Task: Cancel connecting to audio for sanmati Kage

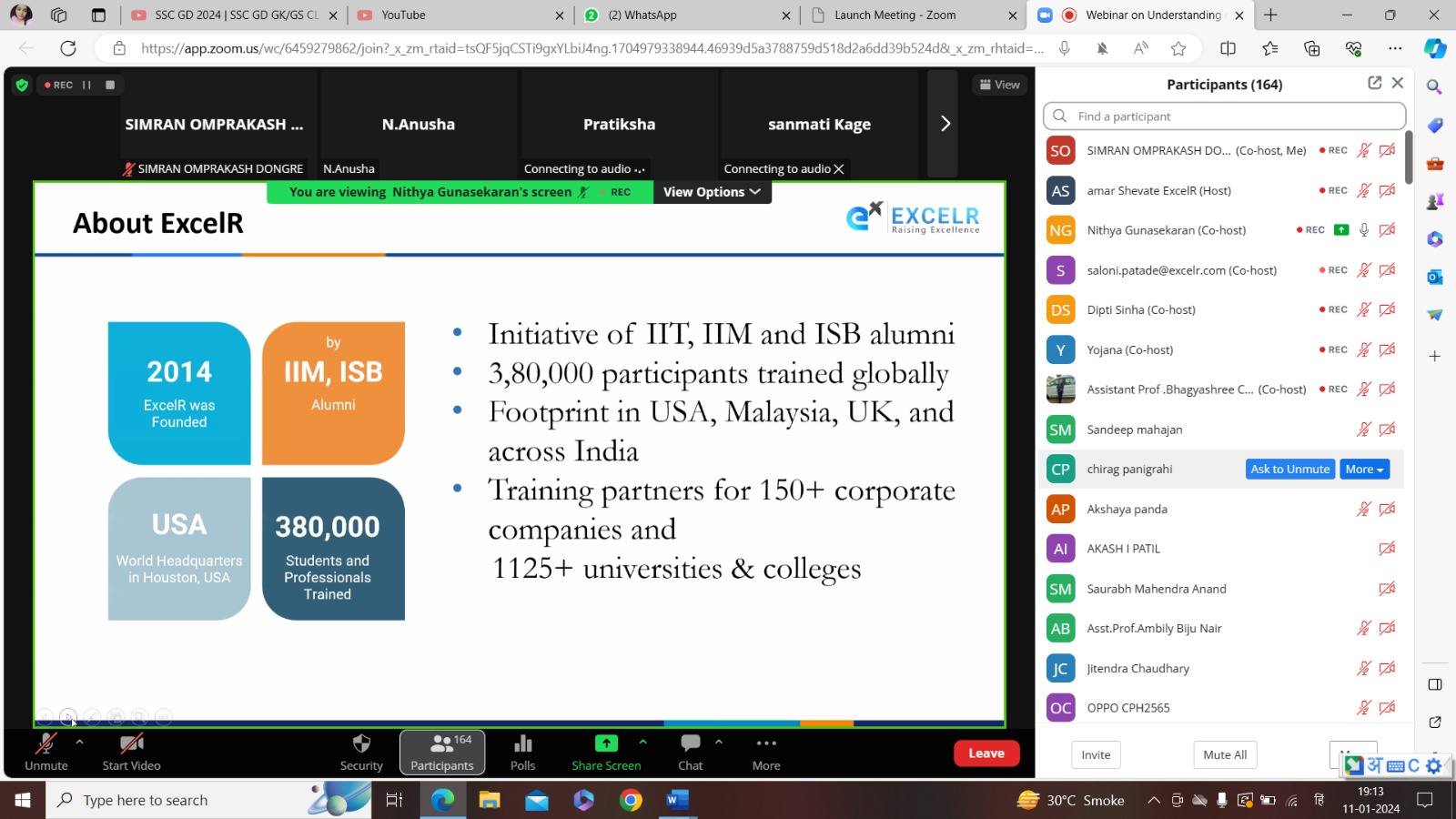Action: click(839, 169)
